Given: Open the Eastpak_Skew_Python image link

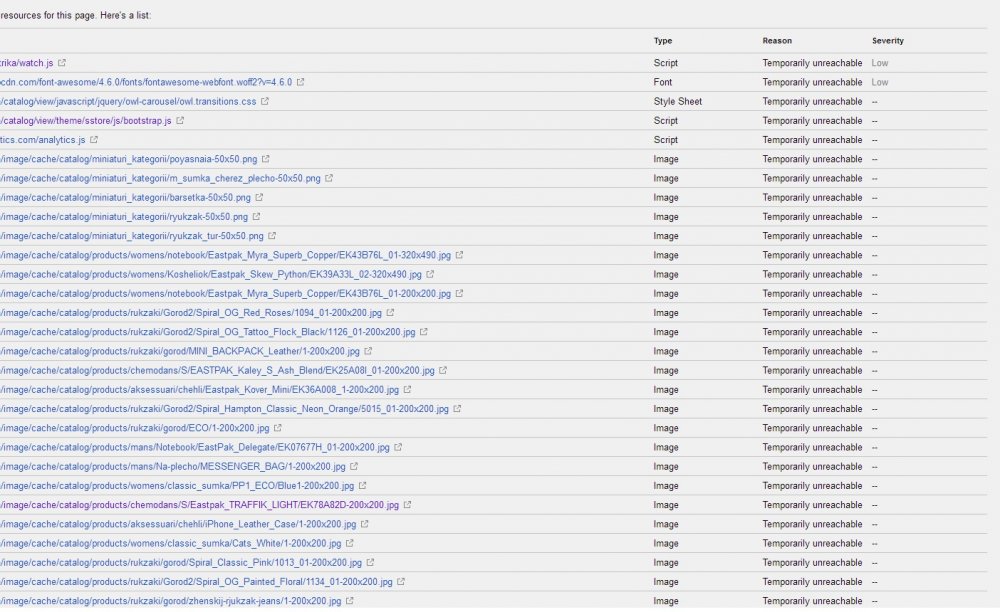Looking at the screenshot, I should (x=210, y=274).
